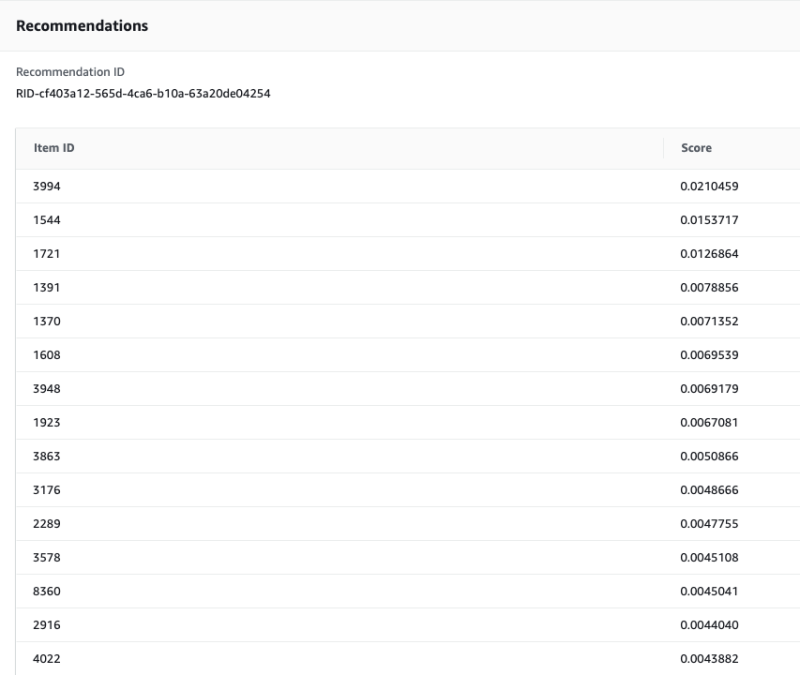Click Item ID 1721 cell
The width and height of the screenshot is (800, 675).
[x=48, y=254]
